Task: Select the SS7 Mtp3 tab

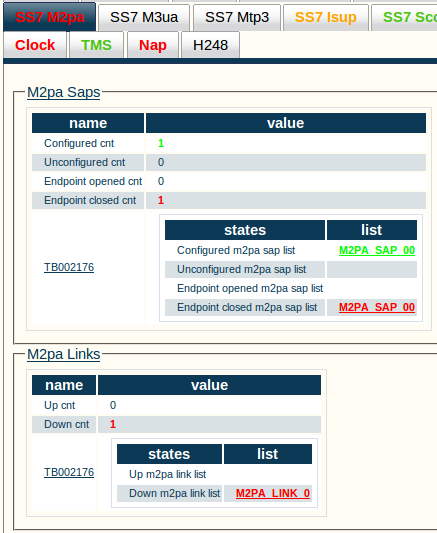Action: 237,17
